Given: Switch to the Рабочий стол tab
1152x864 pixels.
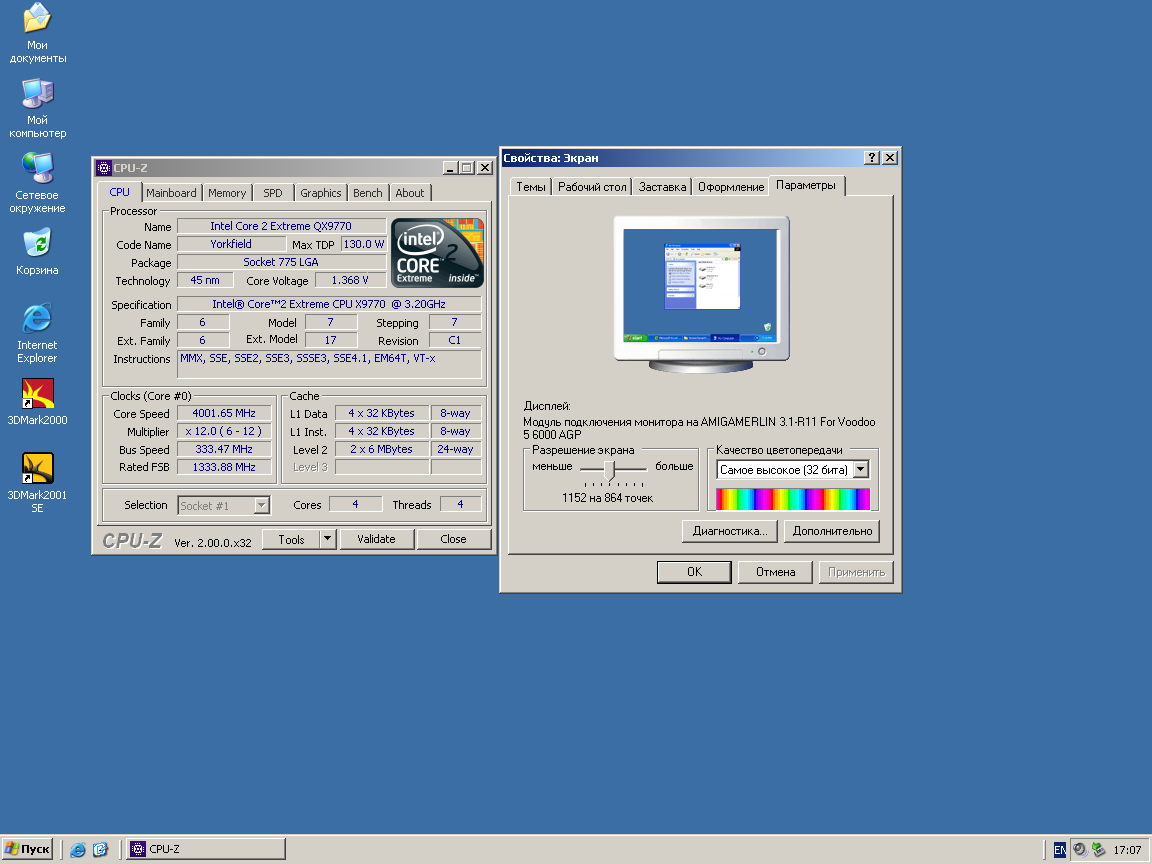Looking at the screenshot, I should coord(592,187).
